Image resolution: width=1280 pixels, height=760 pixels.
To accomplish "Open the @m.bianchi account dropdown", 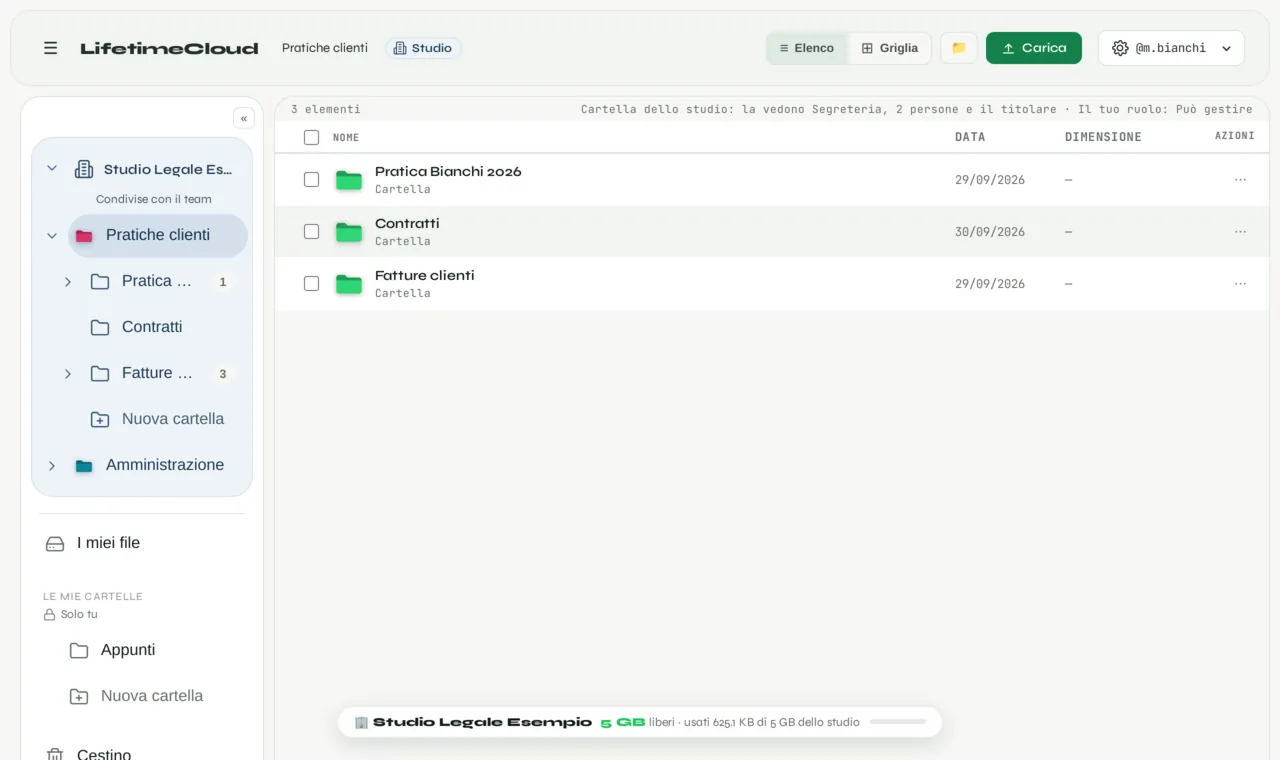I will coord(1171,48).
